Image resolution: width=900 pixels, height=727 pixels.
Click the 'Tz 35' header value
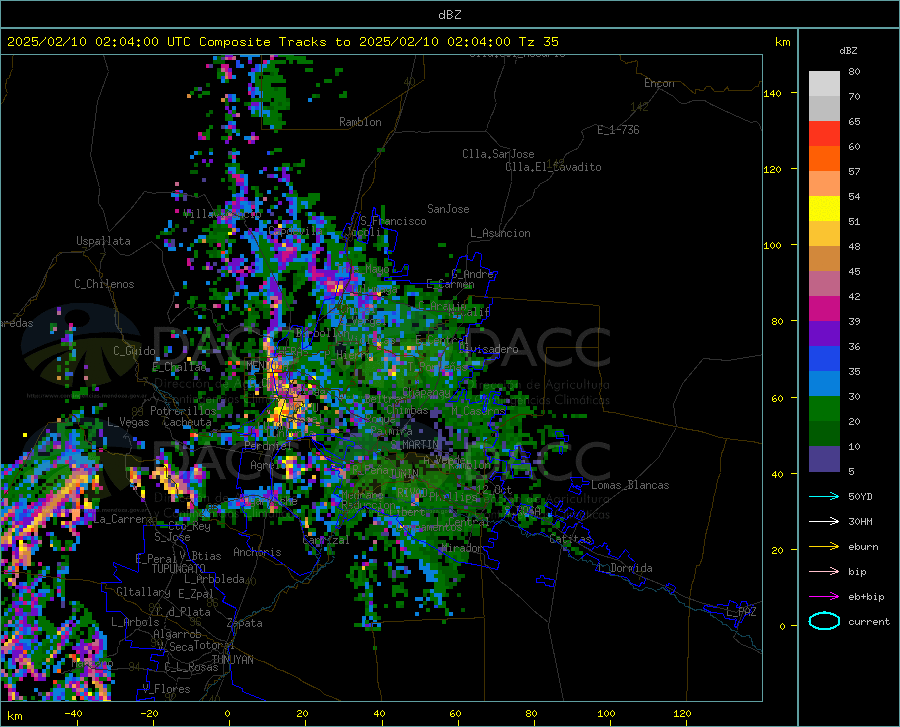coord(539,42)
